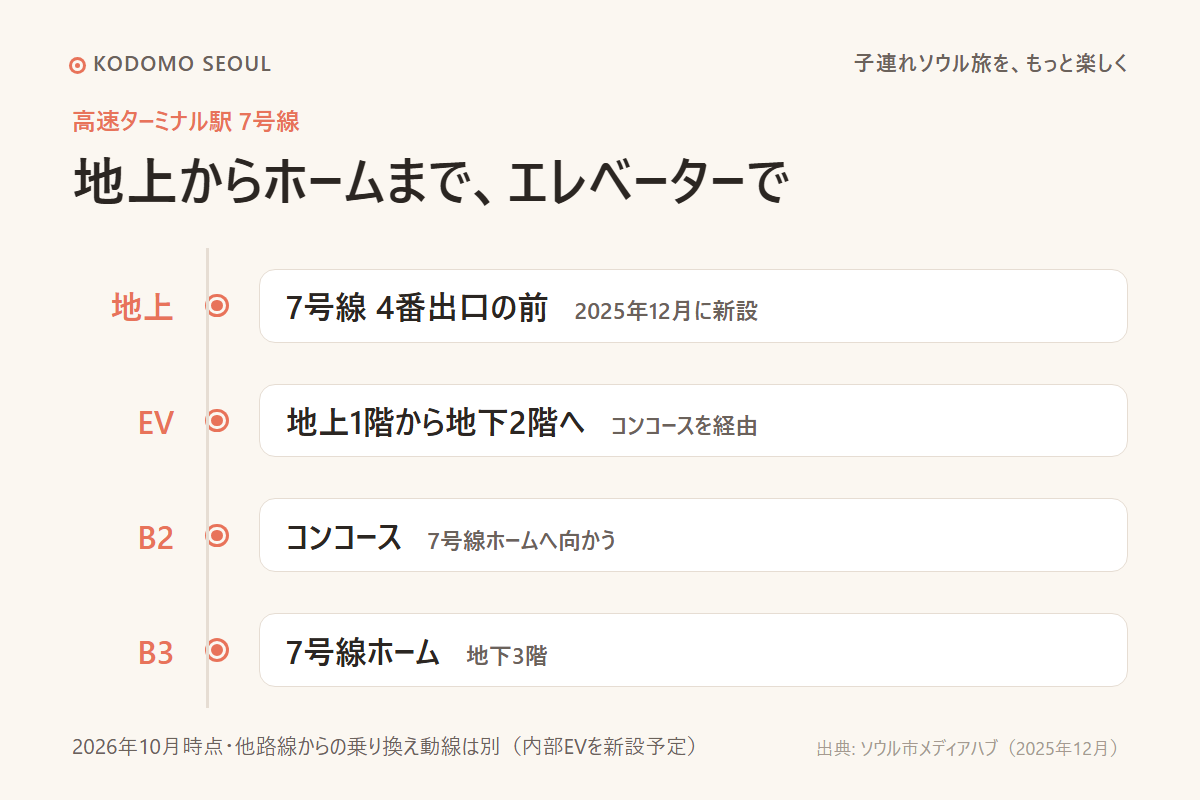Click the KODOMO SEOUL logo circle icon
Image resolution: width=1200 pixels, height=800 pixels.
click(77, 65)
